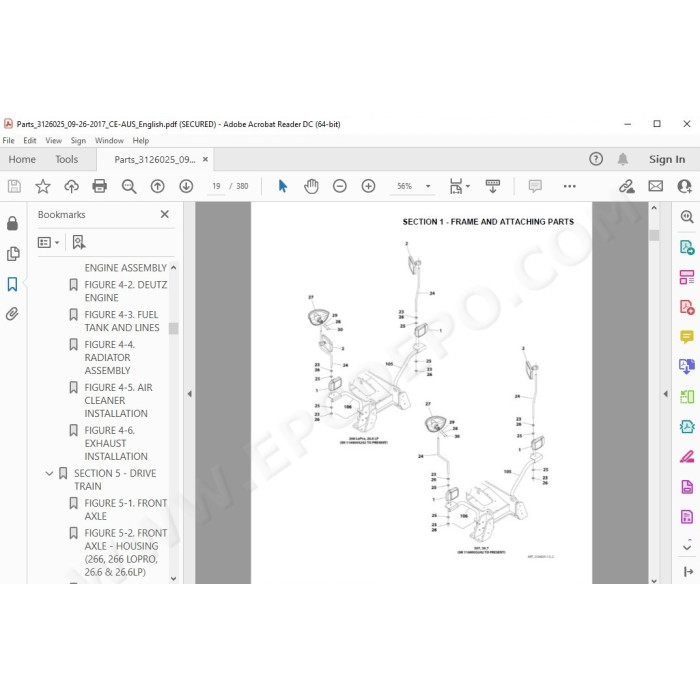Open the attachments paperclip panel
This screenshot has width=700, height=700.
[12, 314]
